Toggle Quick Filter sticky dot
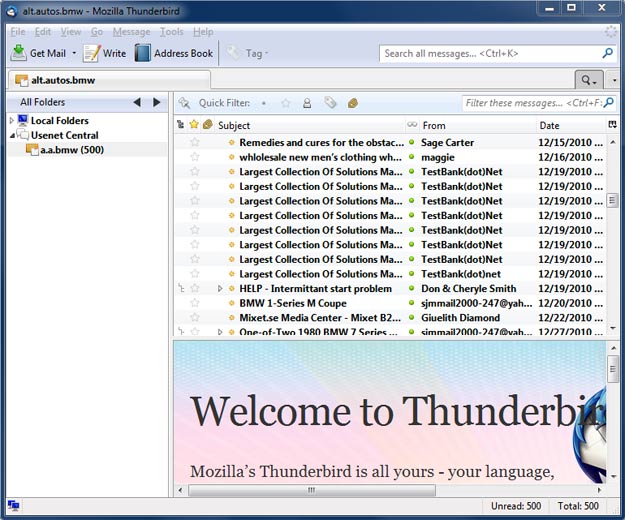This screenshot has width=625, height=520. click(x=263, y=103)
